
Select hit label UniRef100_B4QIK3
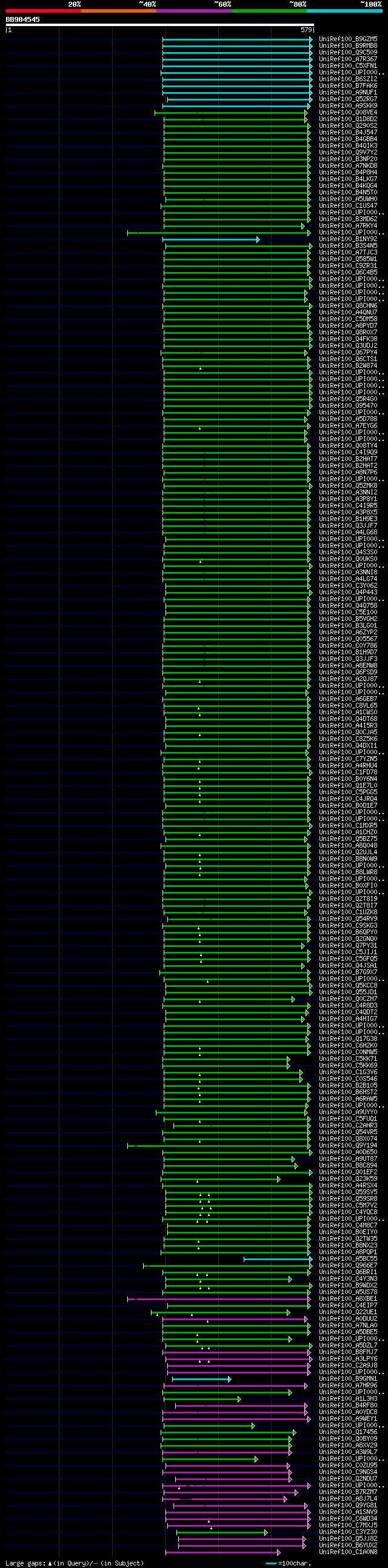coord(348,146)
